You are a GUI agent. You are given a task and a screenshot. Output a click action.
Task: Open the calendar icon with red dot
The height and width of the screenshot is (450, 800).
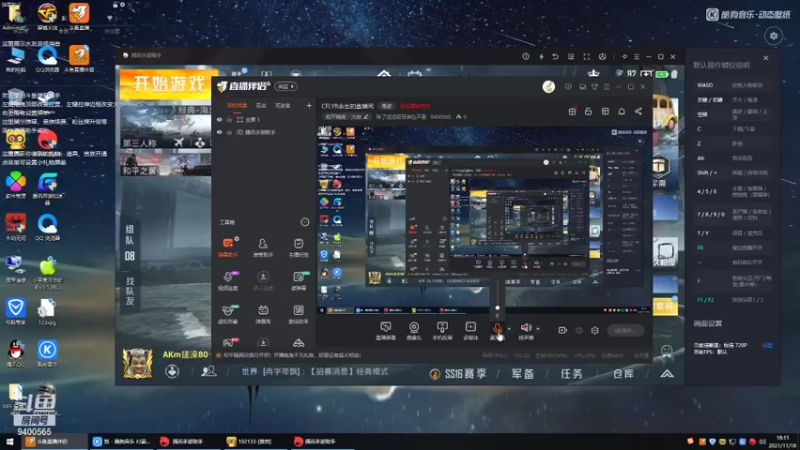coord(572,111)
